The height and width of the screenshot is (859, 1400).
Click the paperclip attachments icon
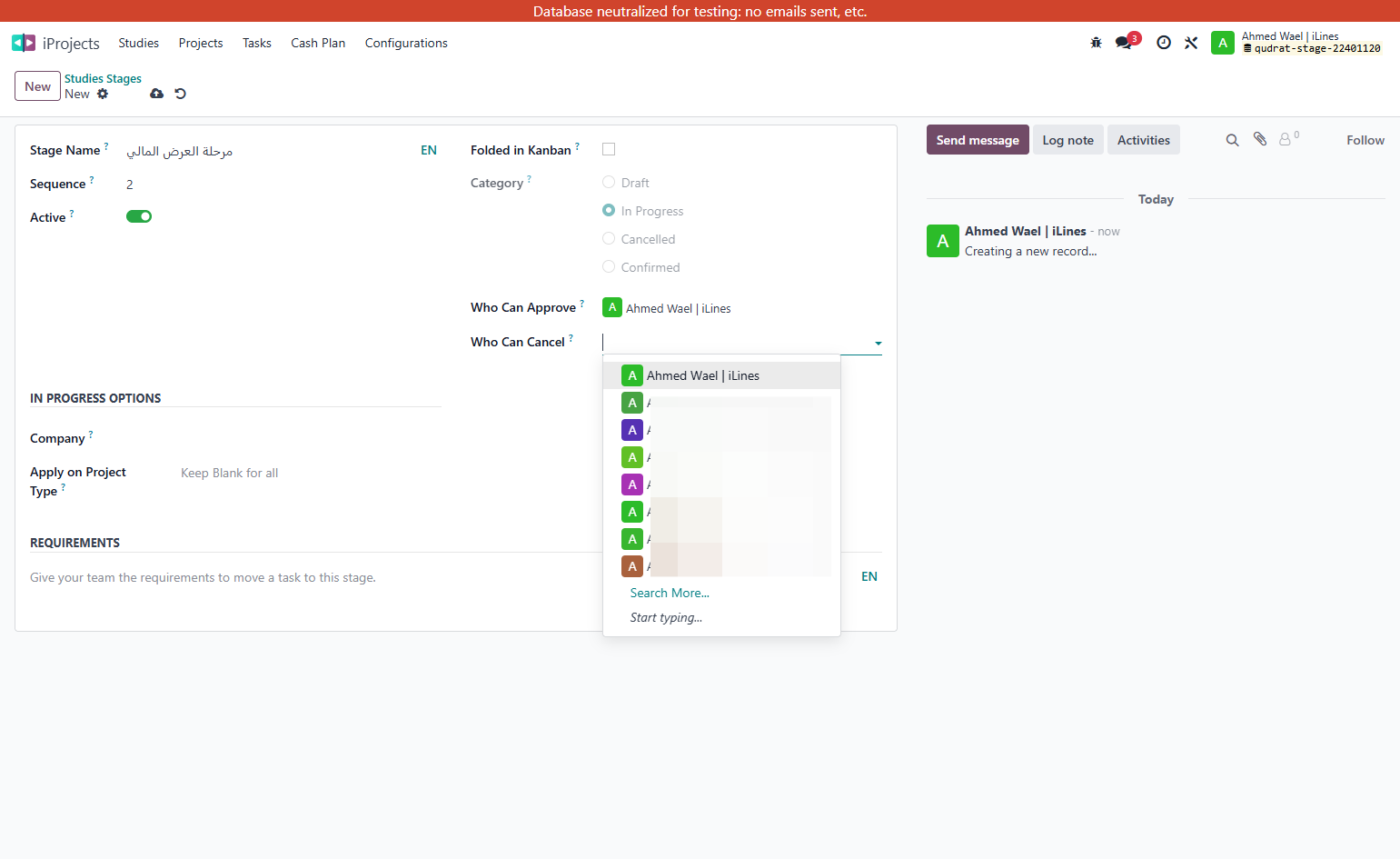tap(1260, 139)
